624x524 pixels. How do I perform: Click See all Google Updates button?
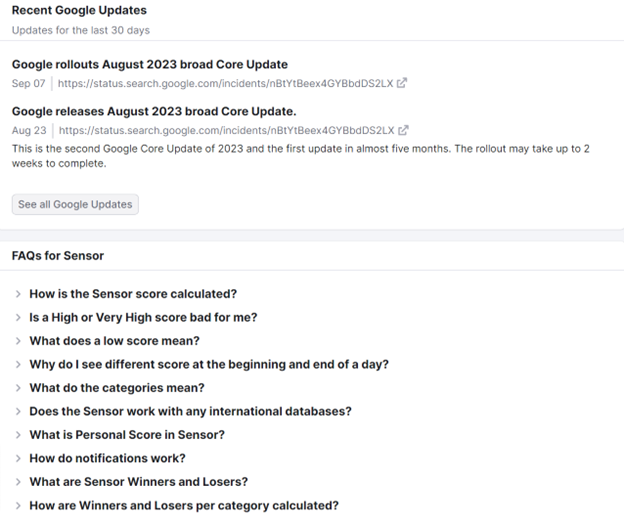[x=75, y=205]
